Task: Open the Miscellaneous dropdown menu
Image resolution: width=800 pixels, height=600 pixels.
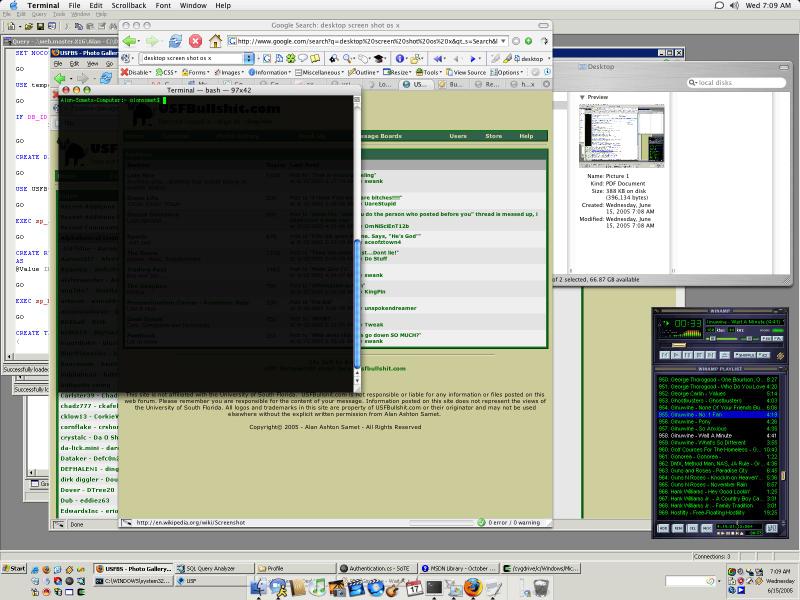Action: pyautogui.click(x=320, y=72)
